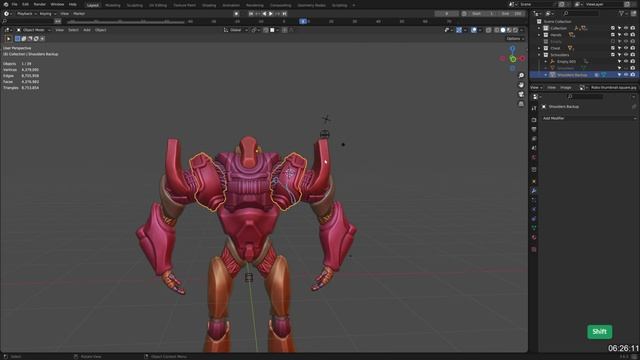This screenshot has height=360, width=640.
Task: Open the Edit menu
Action: coord(25,4)
